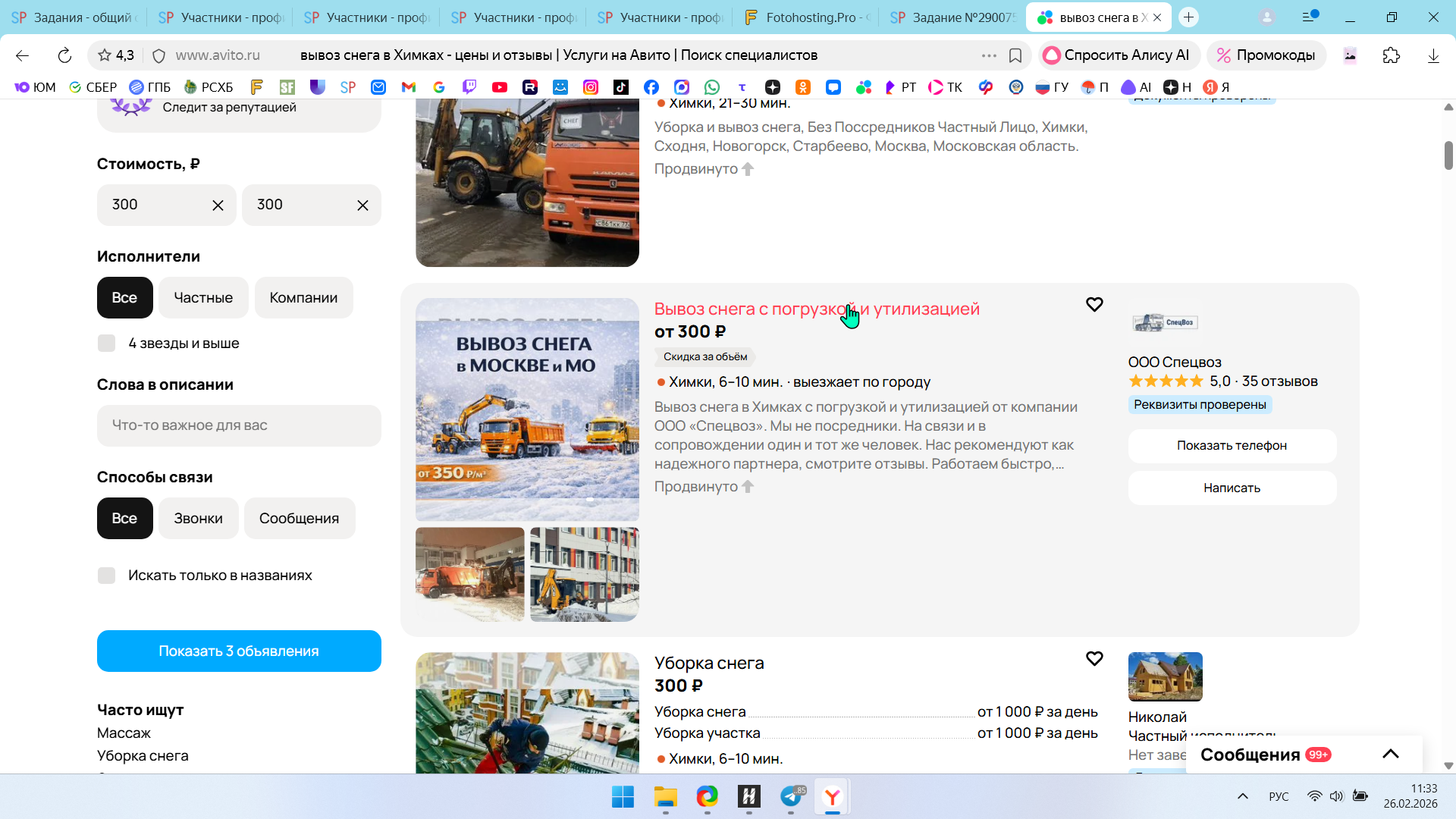
Task: Click Показать телефон for ООО Спецвоз
Action: [x=1232, y=446]
